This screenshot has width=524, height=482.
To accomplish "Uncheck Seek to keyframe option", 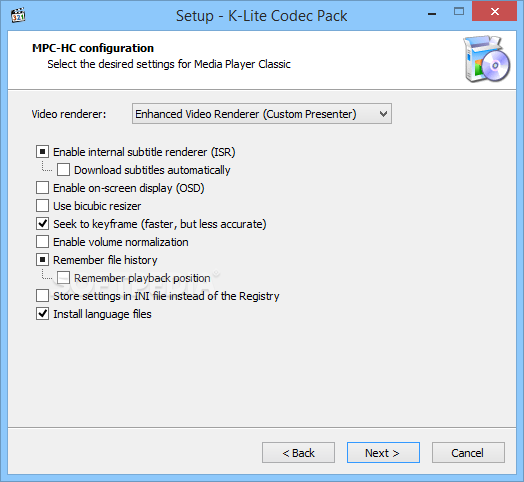I will (x=42, y=224).
